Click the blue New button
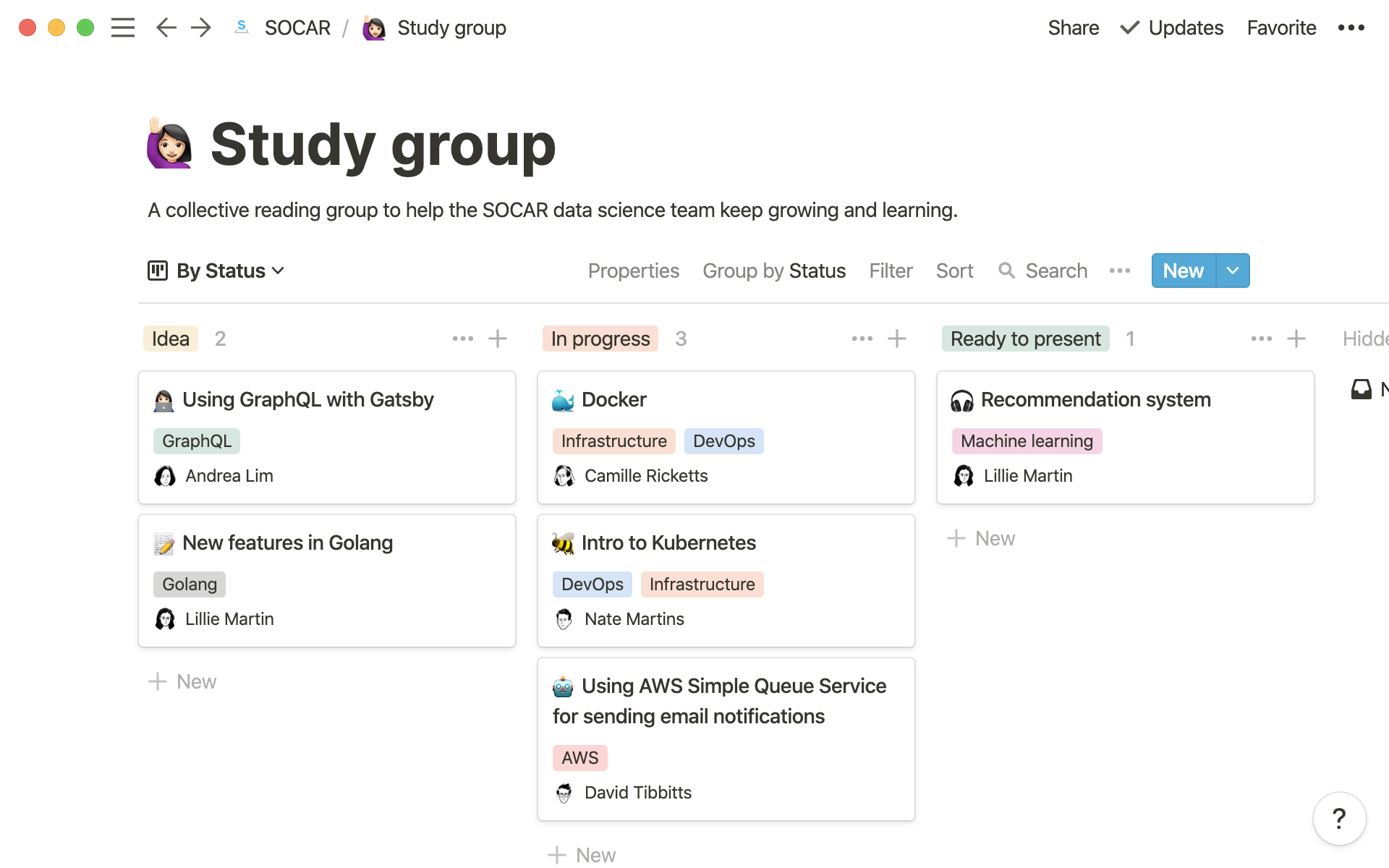The image size is (1389, 868). point(1184,271)
